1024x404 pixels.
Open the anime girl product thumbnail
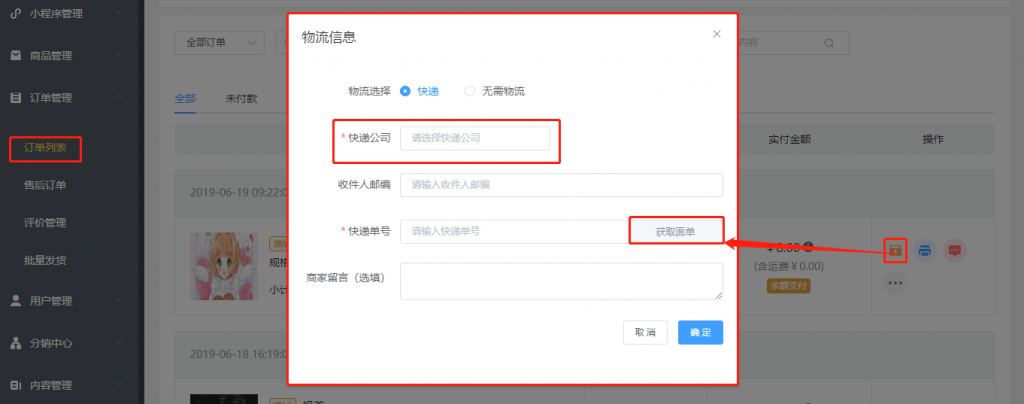point(223,266)
